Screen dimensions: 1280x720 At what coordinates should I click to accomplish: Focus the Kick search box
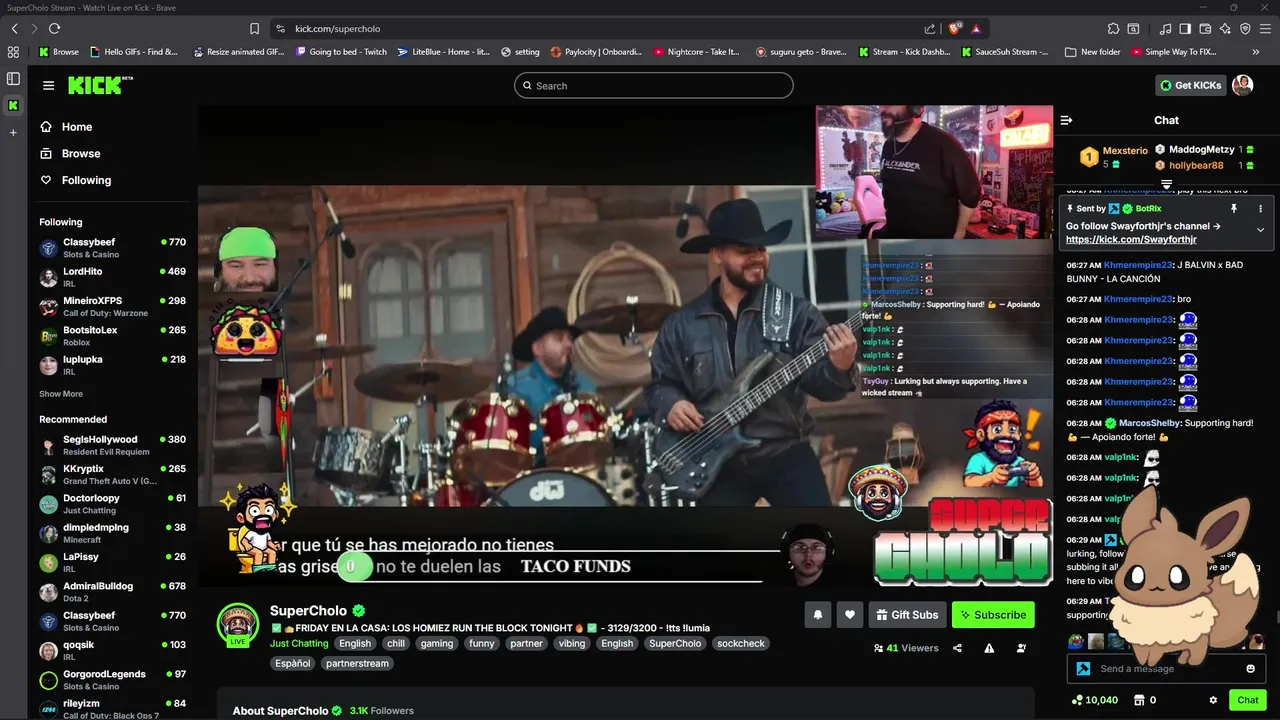pyautogui.click(x=654, y=86)
